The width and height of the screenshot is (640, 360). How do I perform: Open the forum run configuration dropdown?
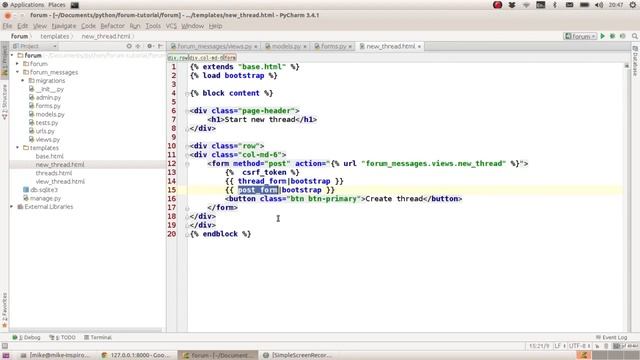pyautogui.click(x=580, y=36)
